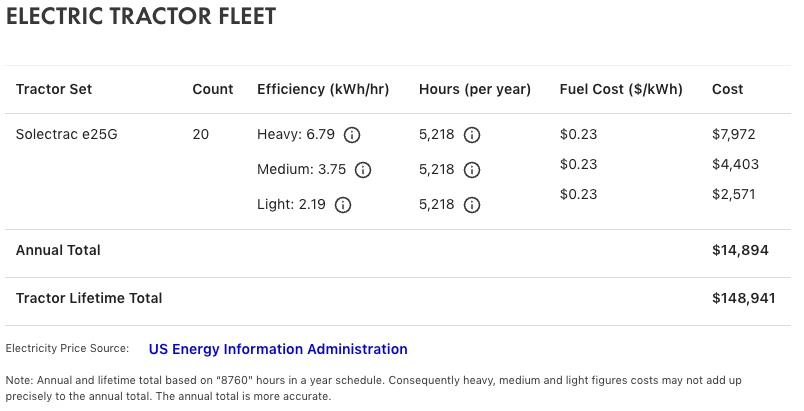Click the Tractor Set column header
The height and width of the screenshot is (411, 804).
54,89
